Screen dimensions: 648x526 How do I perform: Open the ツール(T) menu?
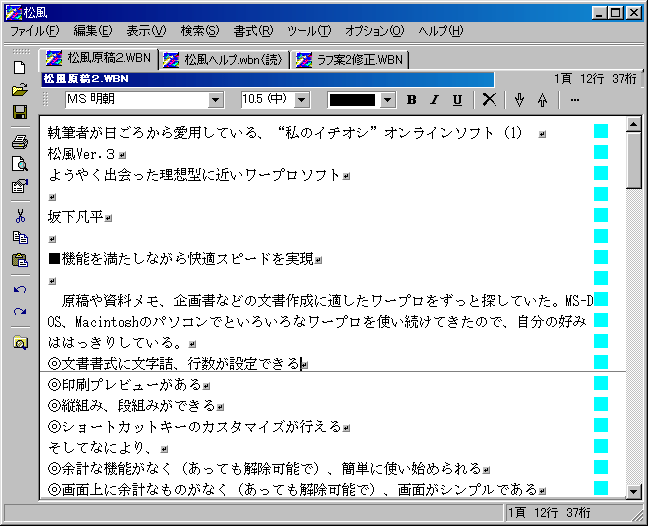(309, 31)
